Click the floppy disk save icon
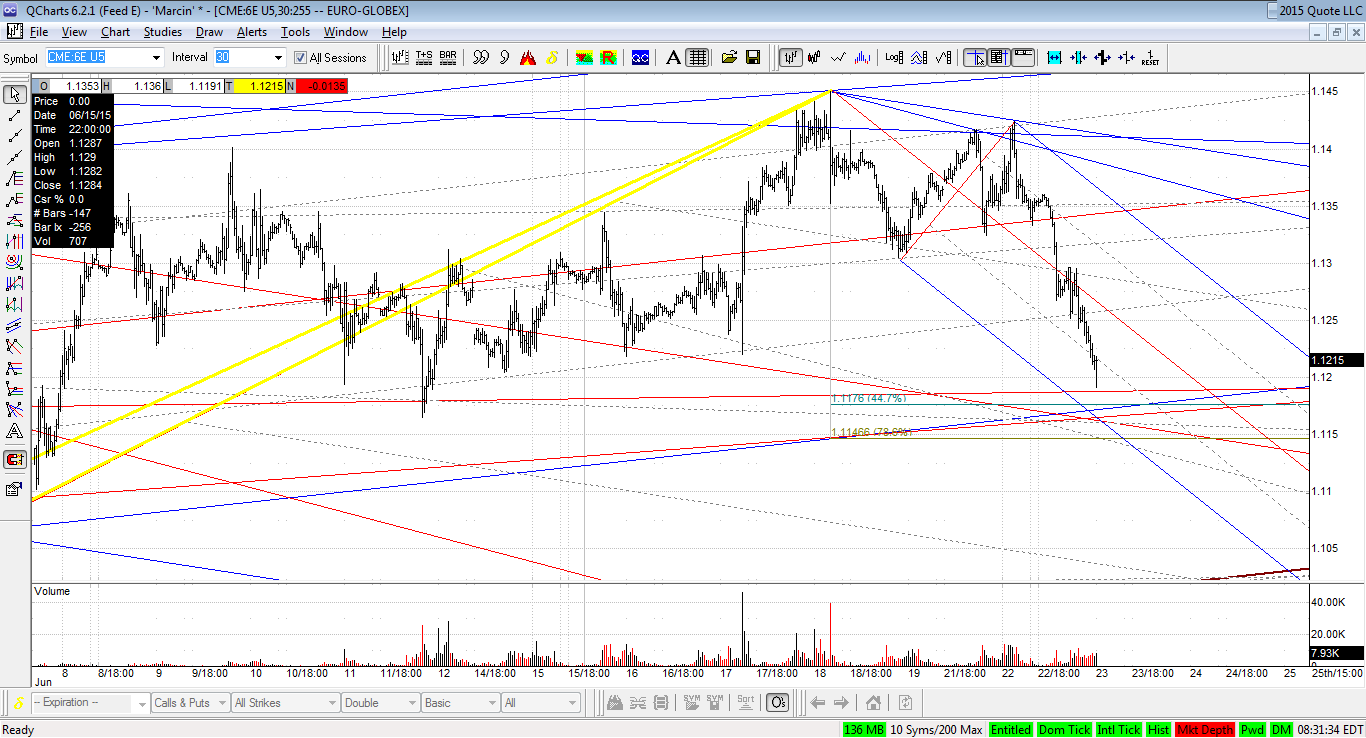Image resolution: width=1366 pixels, height=738 pixels. click(753, 57)
